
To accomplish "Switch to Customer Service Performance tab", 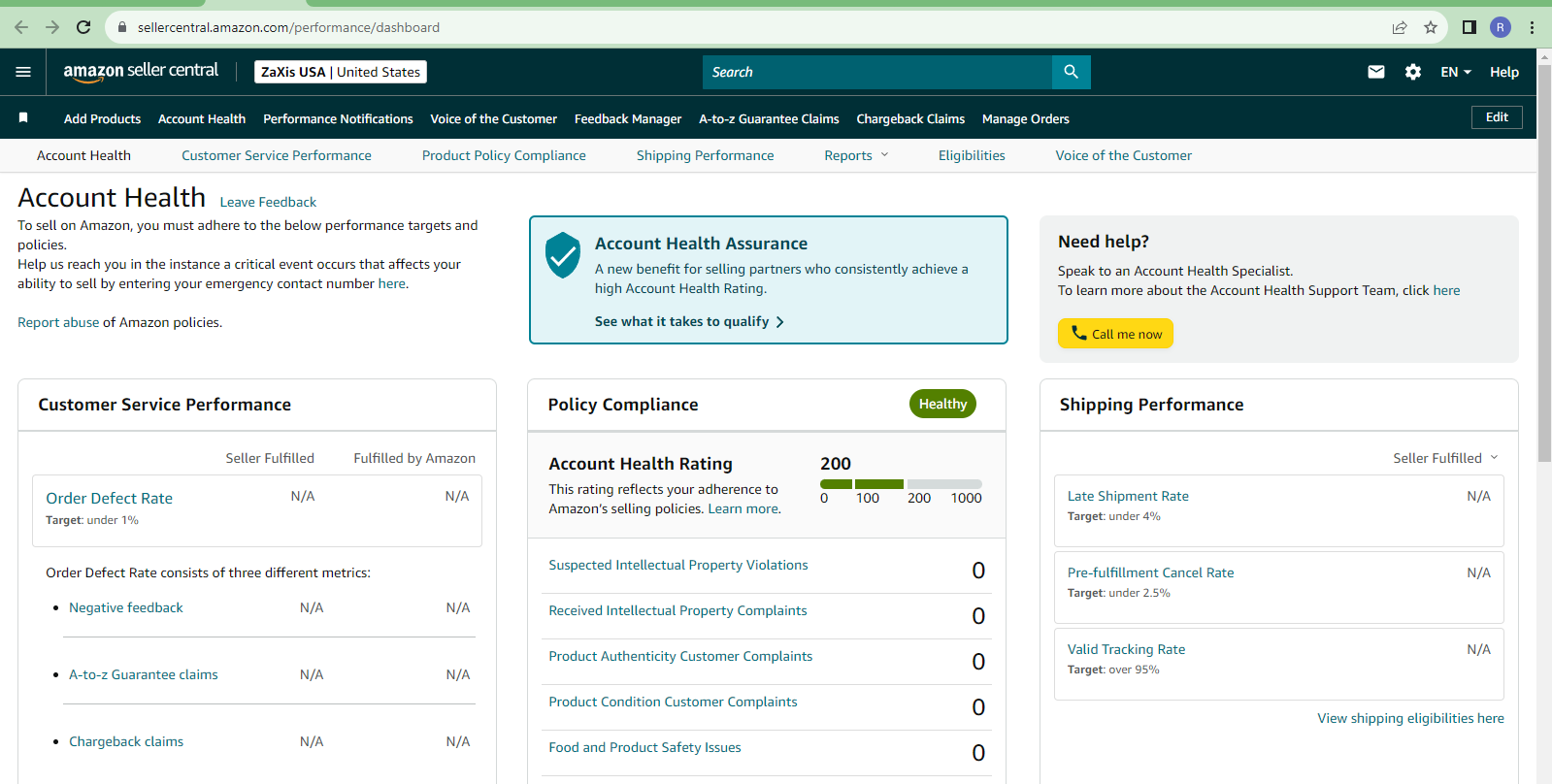I will point(277,155).
